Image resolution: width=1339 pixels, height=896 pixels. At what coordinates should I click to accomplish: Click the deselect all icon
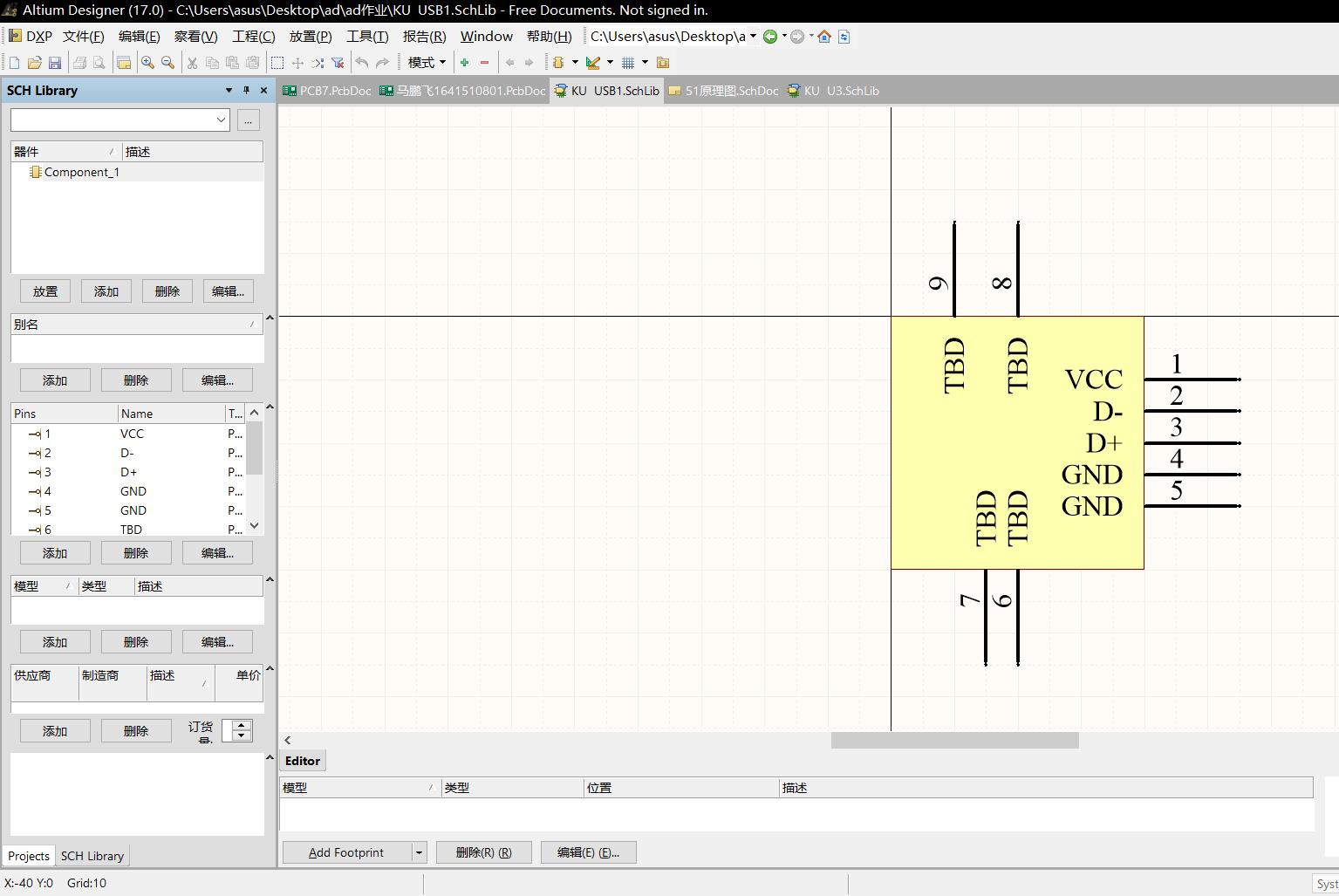pyautogui.click(x=318, y=63)
